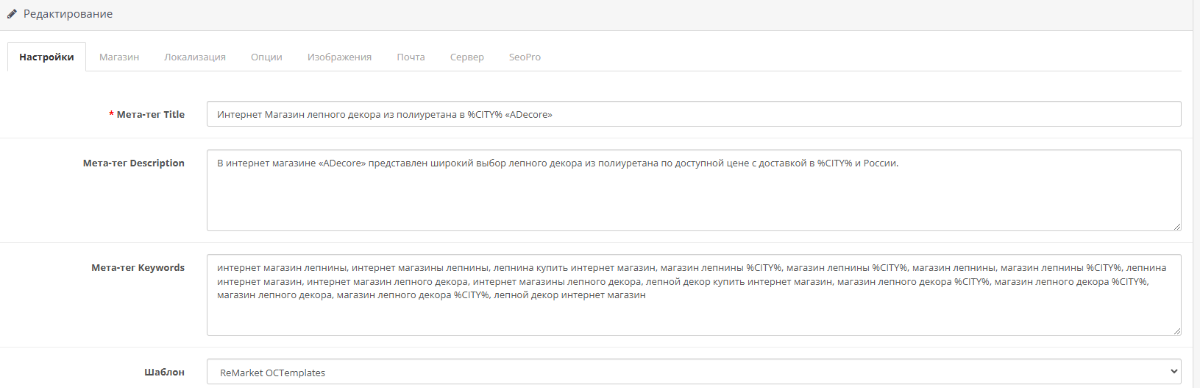Grab the resize handle of the Description textarea
The width and height of the screenshot is (1200, 388).
(1176, 226)
